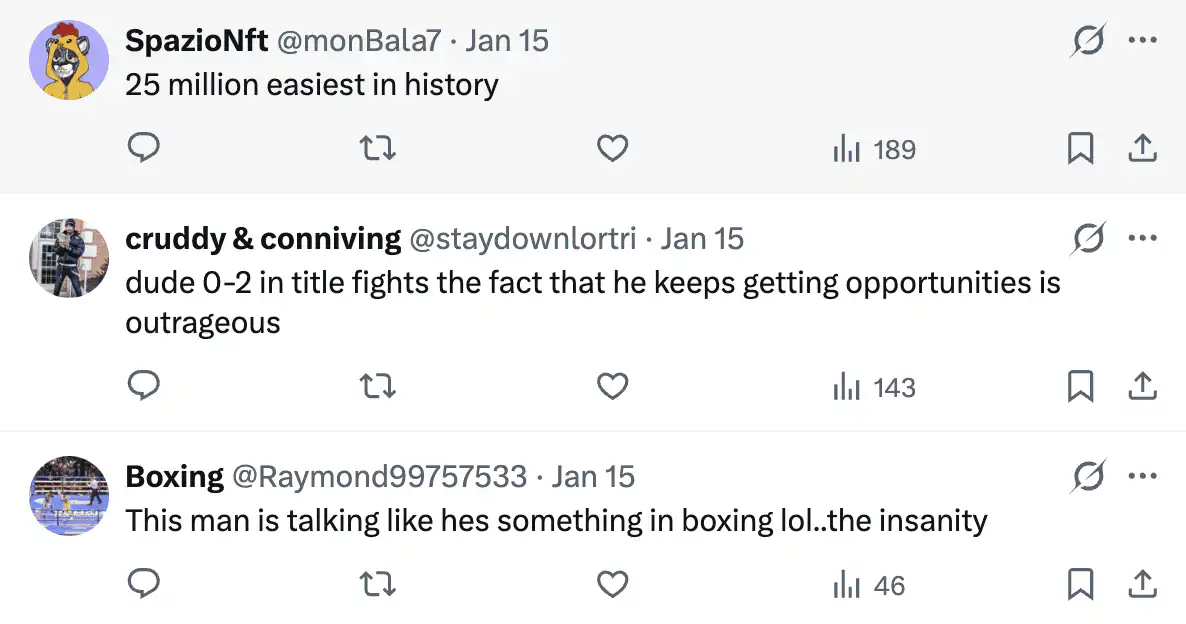Repost the '0-2 in title fights' tweet

pyautogui.click(x=378, y=386)
